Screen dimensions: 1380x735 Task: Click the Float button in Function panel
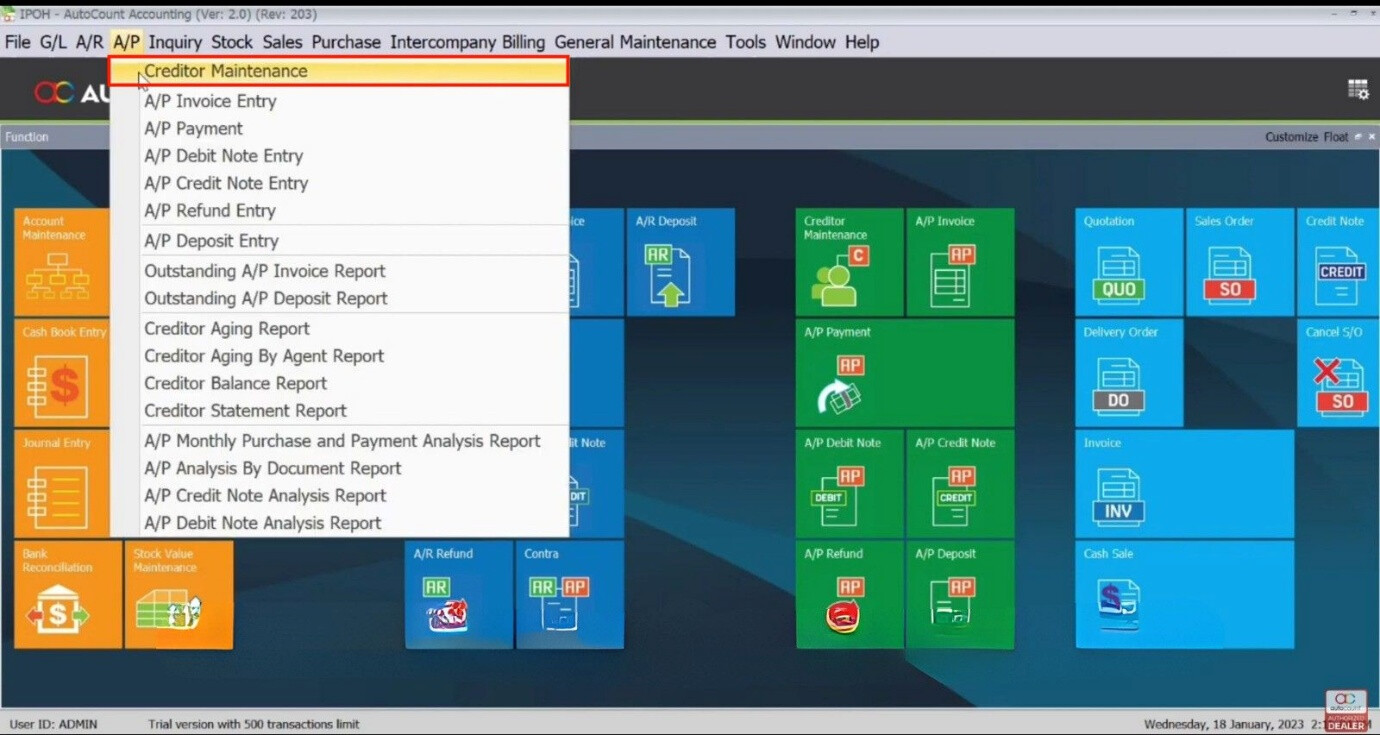[x=1335, y=137]
